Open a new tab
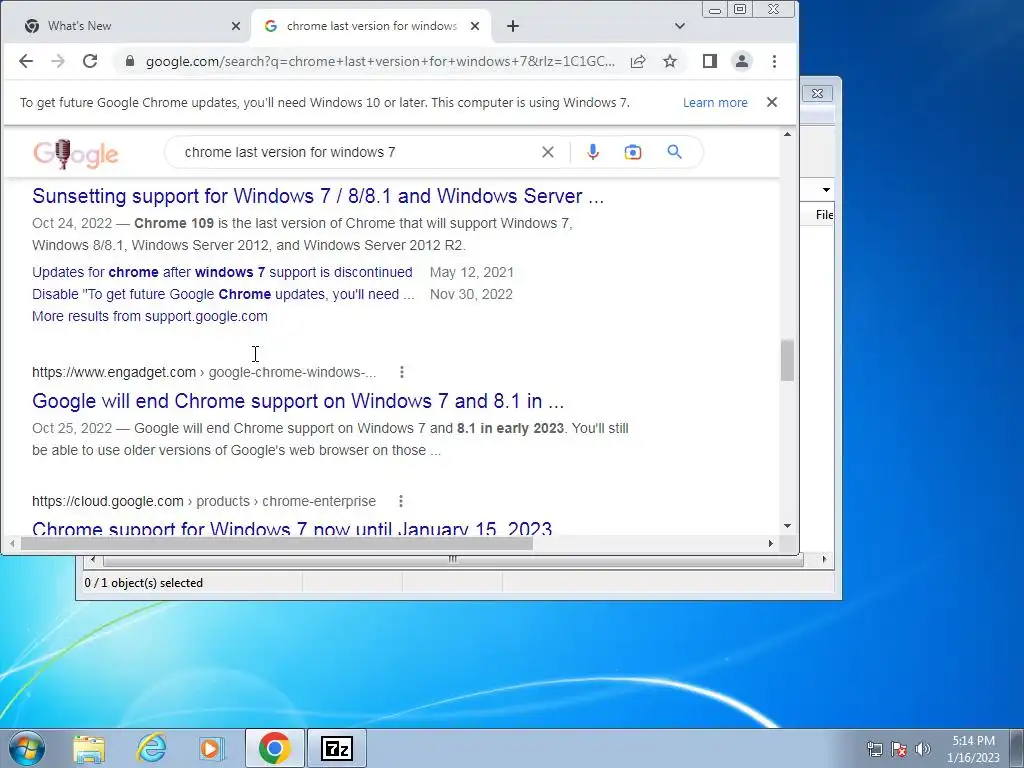Viewport: 1024px width, 768px height. coord(513,26)
